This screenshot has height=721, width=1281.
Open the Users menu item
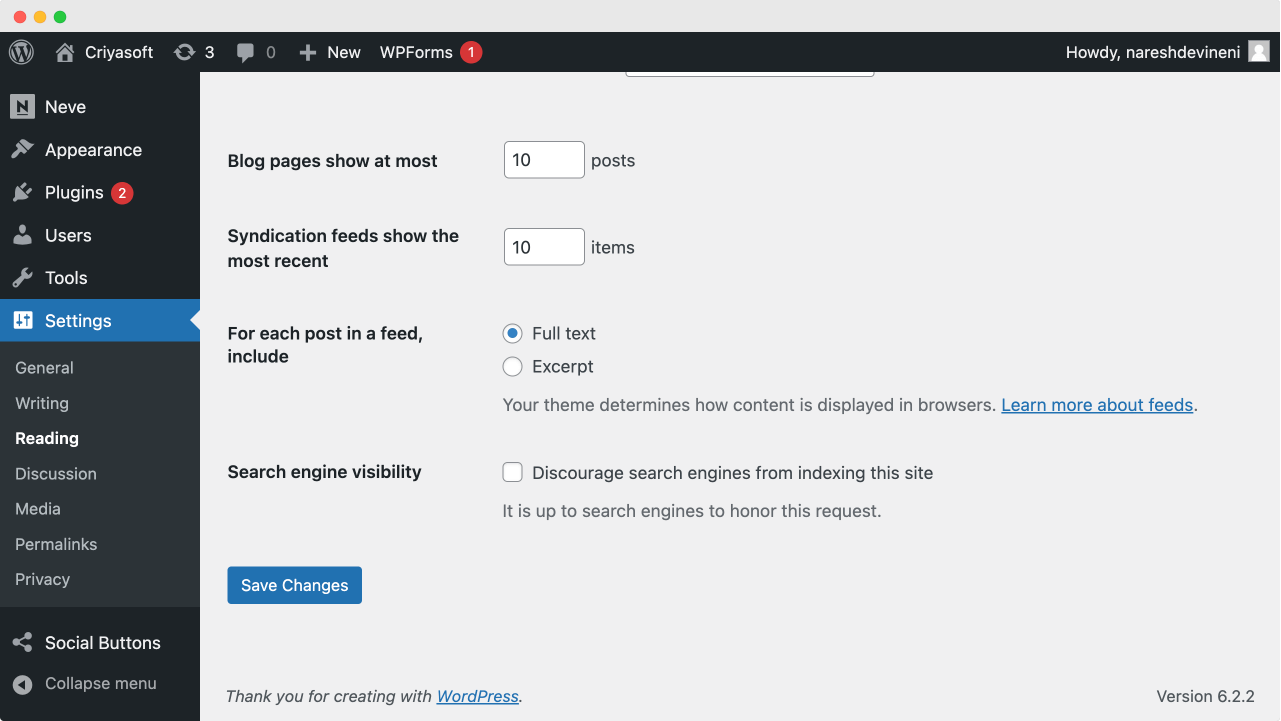pyautogui.click(x=100, y=236)
